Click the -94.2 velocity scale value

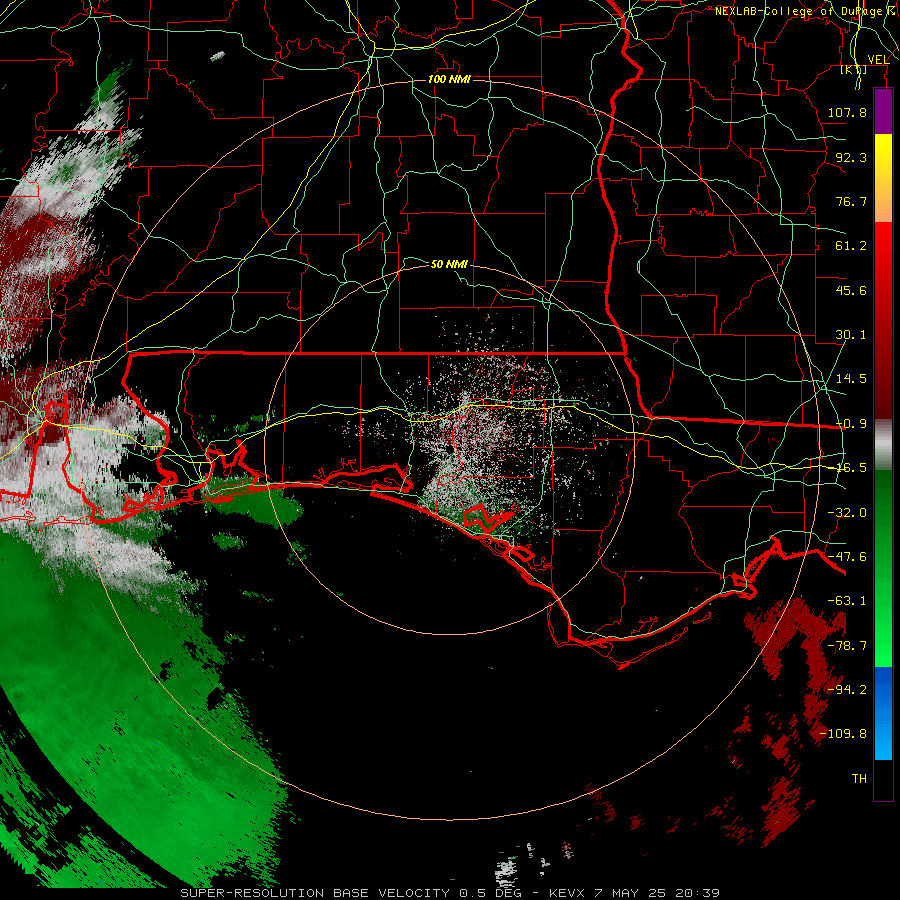coord(847,690)
